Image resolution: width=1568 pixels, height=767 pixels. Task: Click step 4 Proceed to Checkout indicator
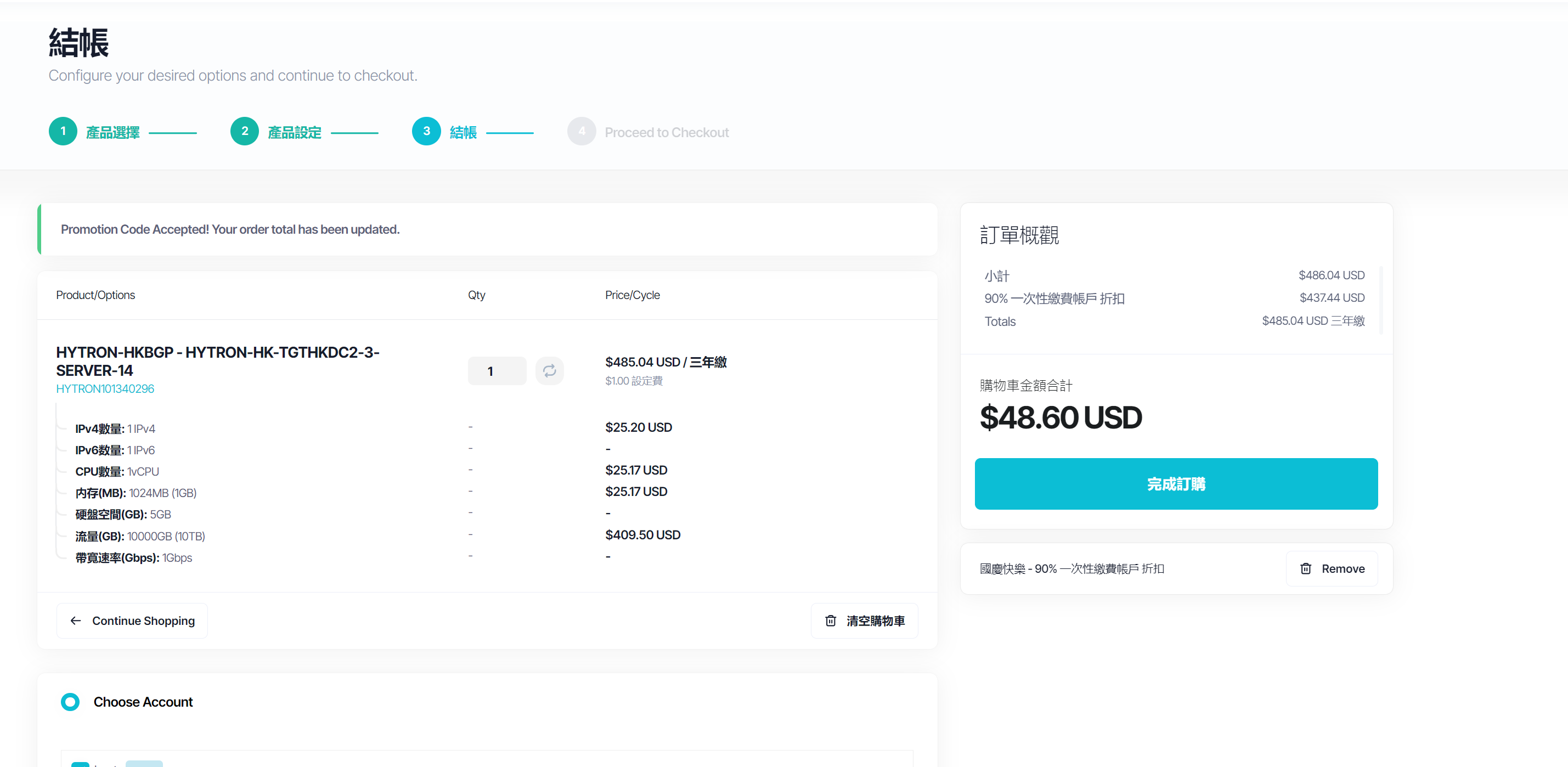581,131
